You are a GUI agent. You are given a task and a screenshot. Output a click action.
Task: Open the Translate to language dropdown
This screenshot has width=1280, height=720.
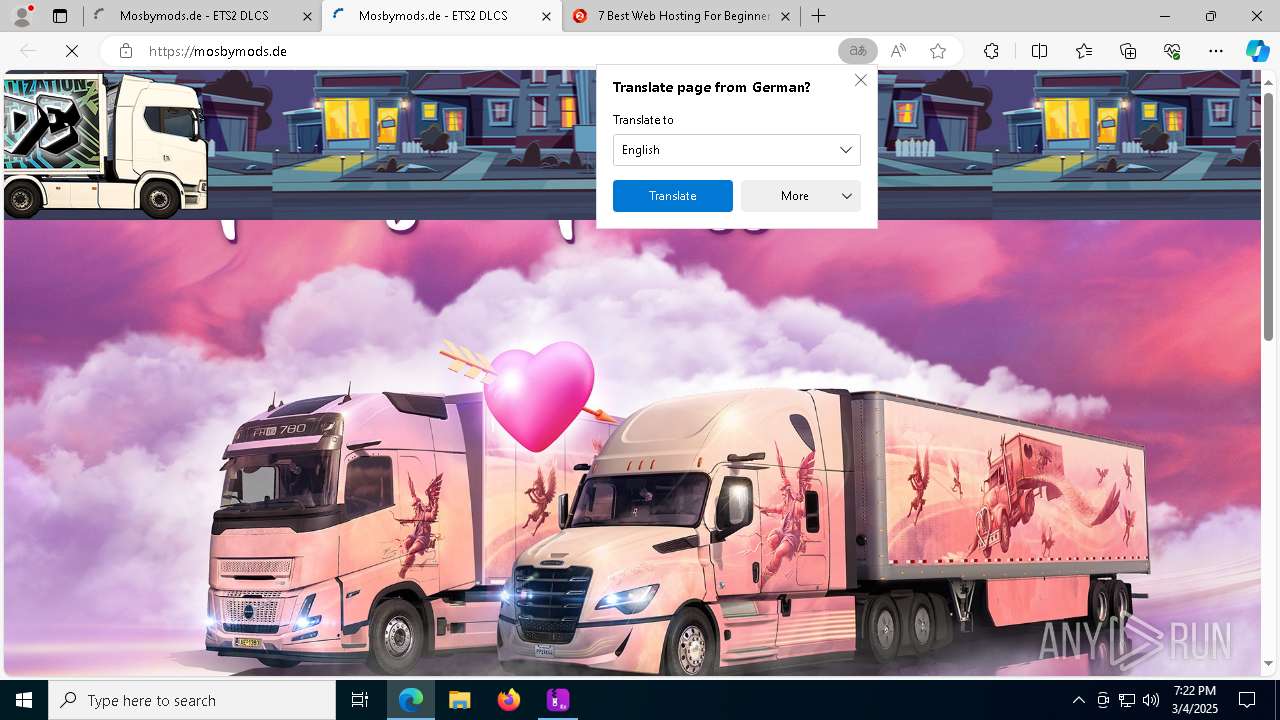(736, 150)
